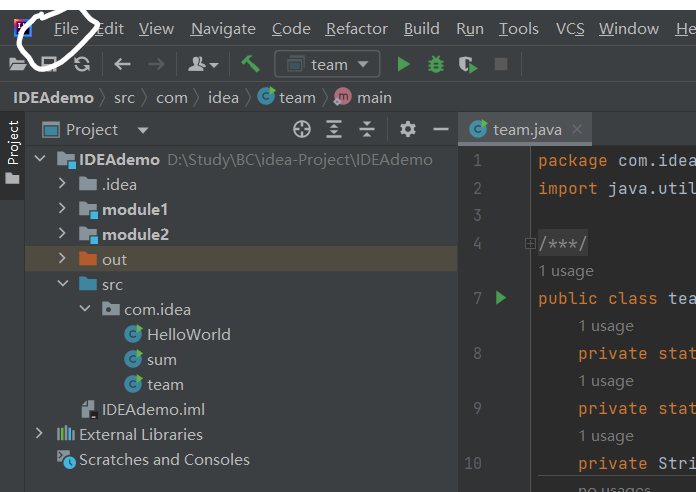This screenshot has width=696, height=492.
Task: Click main method in breadcrumb bar
Action: click(x=363, y=97)
